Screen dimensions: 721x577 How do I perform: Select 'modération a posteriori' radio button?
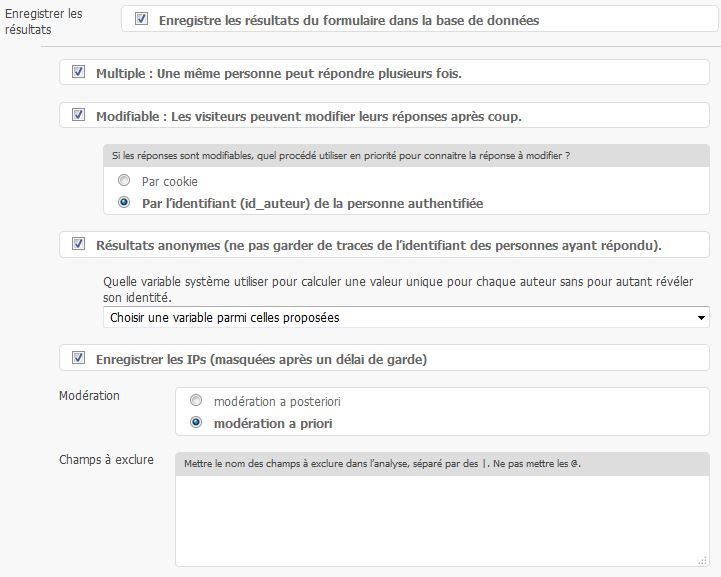(x=196, y=401)
